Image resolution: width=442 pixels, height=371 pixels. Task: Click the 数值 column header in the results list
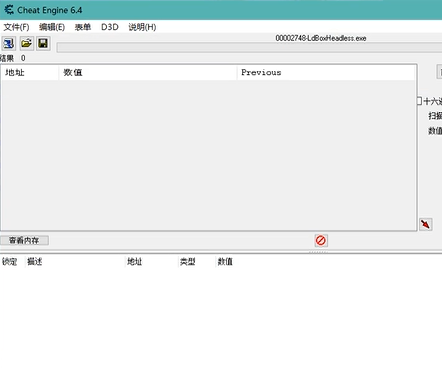148,72
